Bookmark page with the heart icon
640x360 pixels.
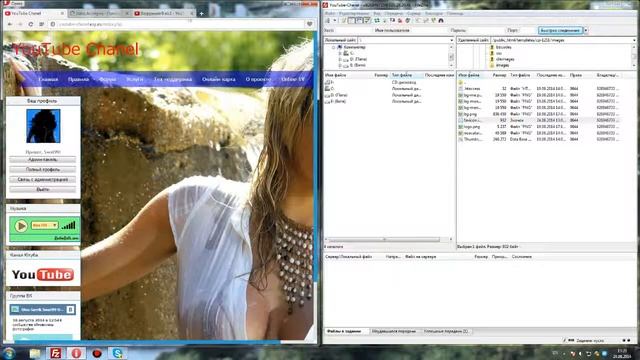point(309,24)
